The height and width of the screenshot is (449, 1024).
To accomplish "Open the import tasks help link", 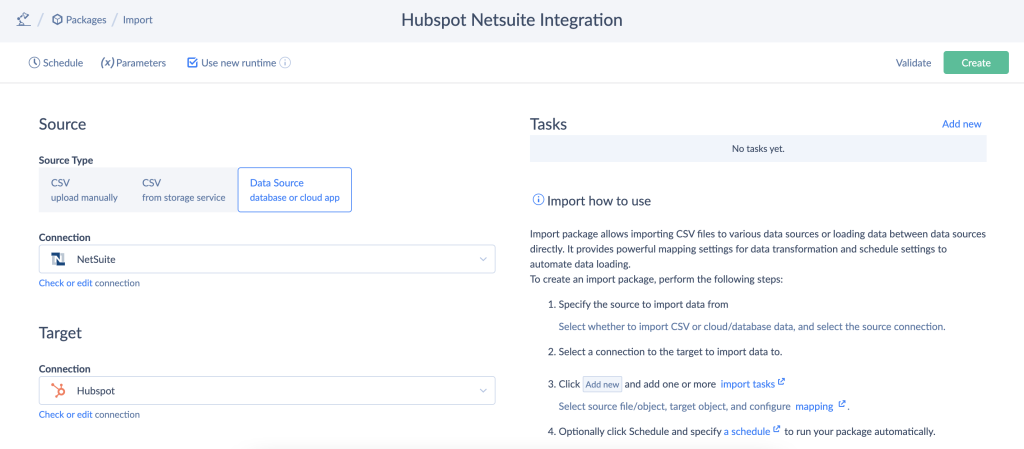I will pyautogui.click(x=748, y=383).
